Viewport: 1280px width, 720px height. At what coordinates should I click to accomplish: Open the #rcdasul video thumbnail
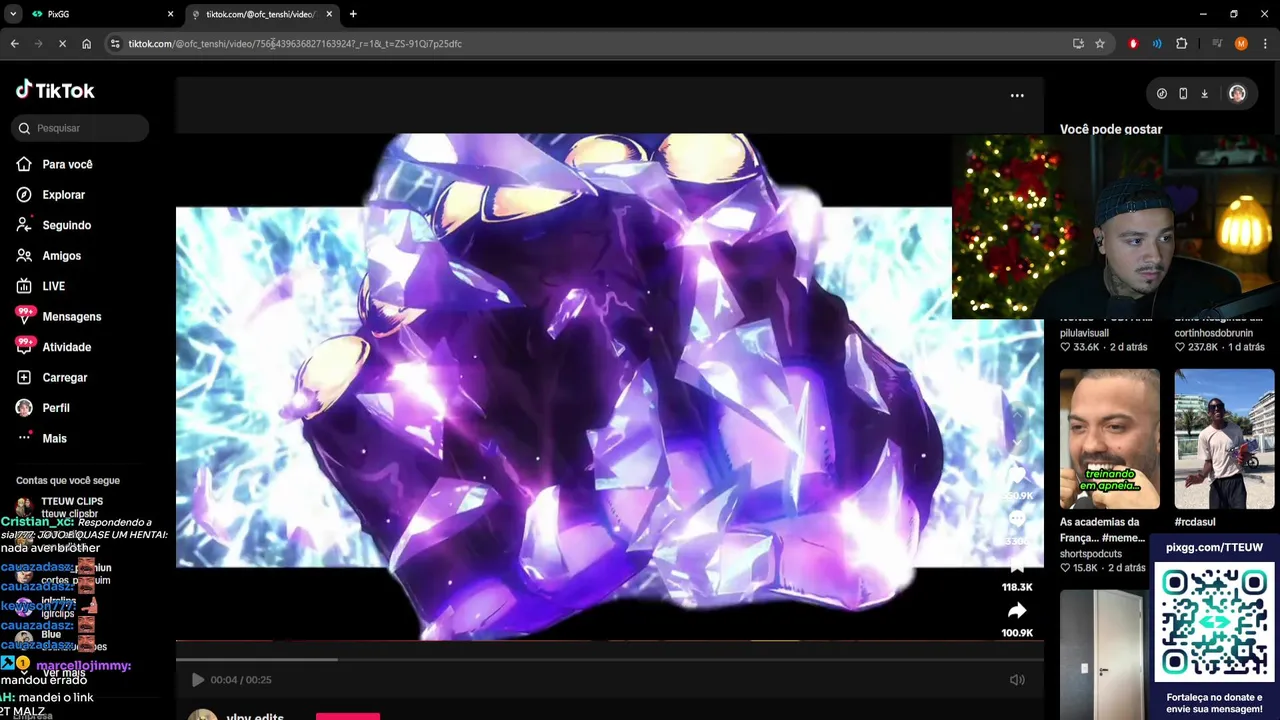[1224, 439]
